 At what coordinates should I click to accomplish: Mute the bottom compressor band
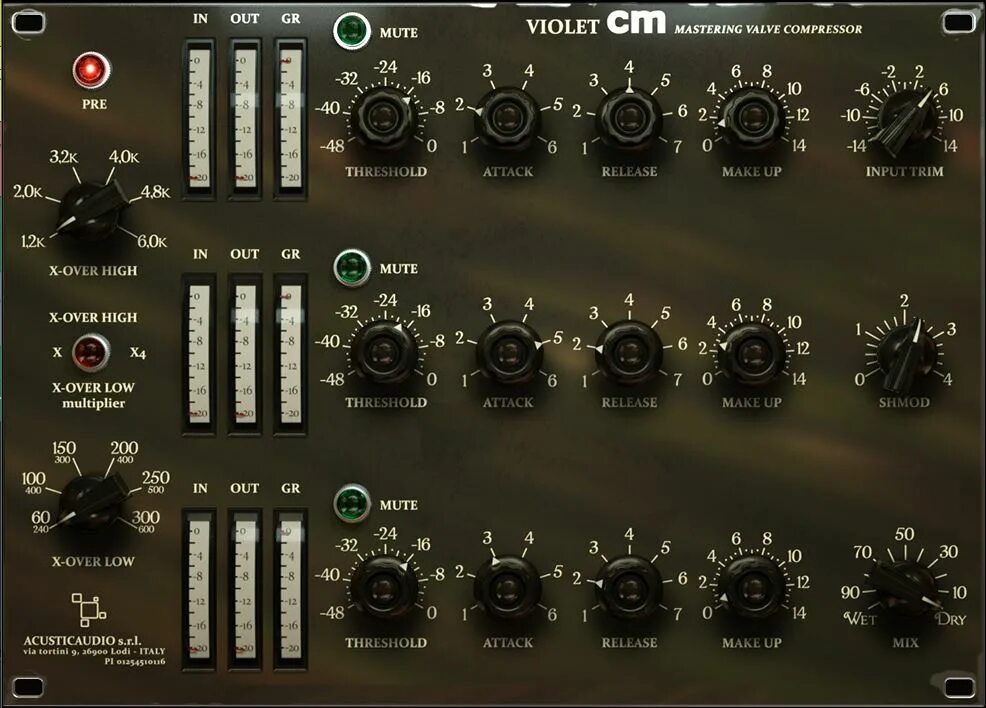(x=352, y=504)
